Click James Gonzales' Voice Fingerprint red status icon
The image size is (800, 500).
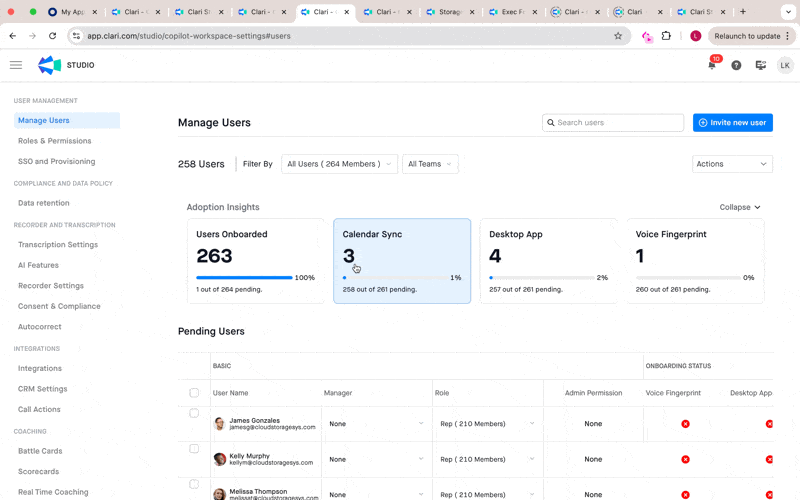coord(685,423)
